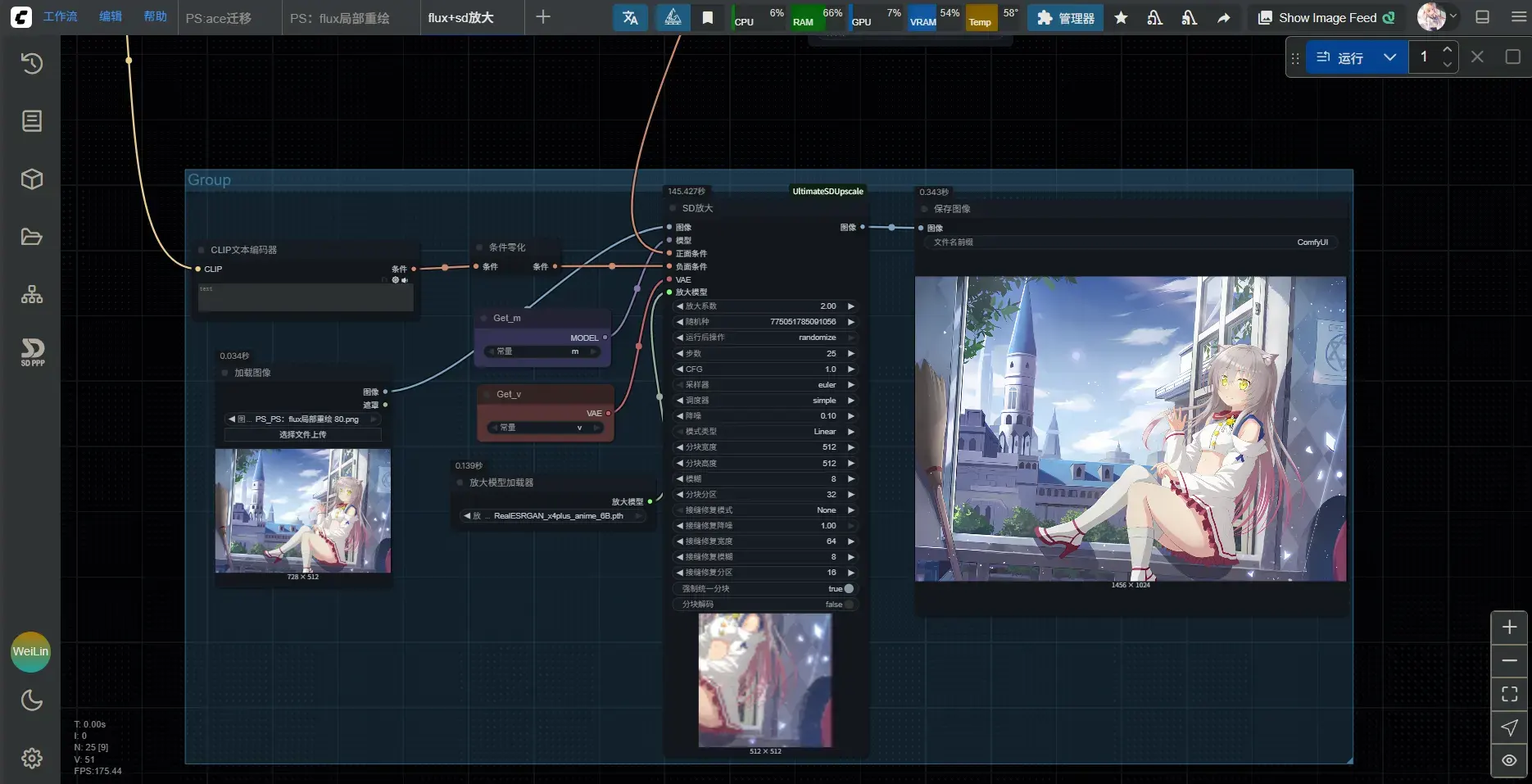Open the workflow history sidebar icon
Screen dimensions: 1532x784
pyautogui.click(x=32, y=64)
